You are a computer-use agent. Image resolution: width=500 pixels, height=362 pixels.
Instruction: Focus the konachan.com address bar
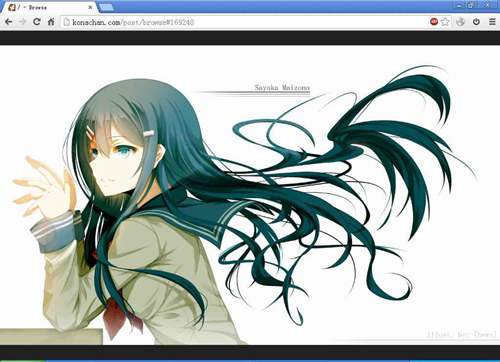click(x=245, y=22)
